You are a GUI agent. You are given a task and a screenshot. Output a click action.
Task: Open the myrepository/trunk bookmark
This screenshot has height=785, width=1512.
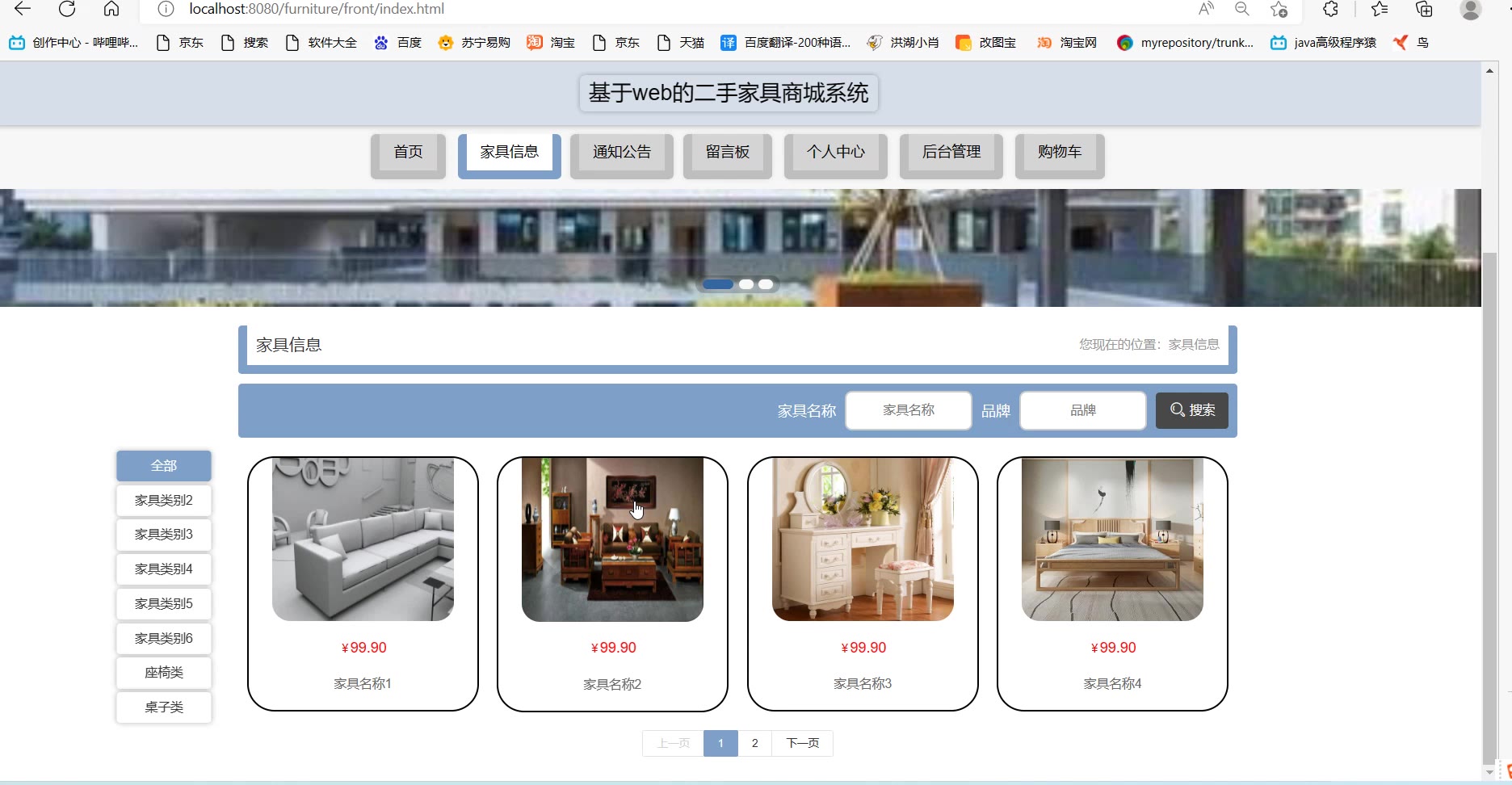(x=1185, y=43)
